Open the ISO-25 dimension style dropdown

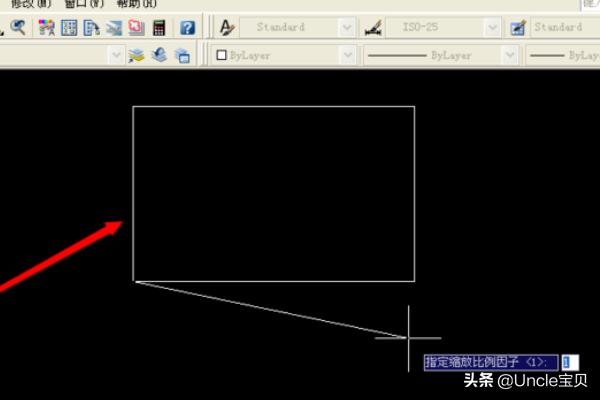[x=443, y=28]
